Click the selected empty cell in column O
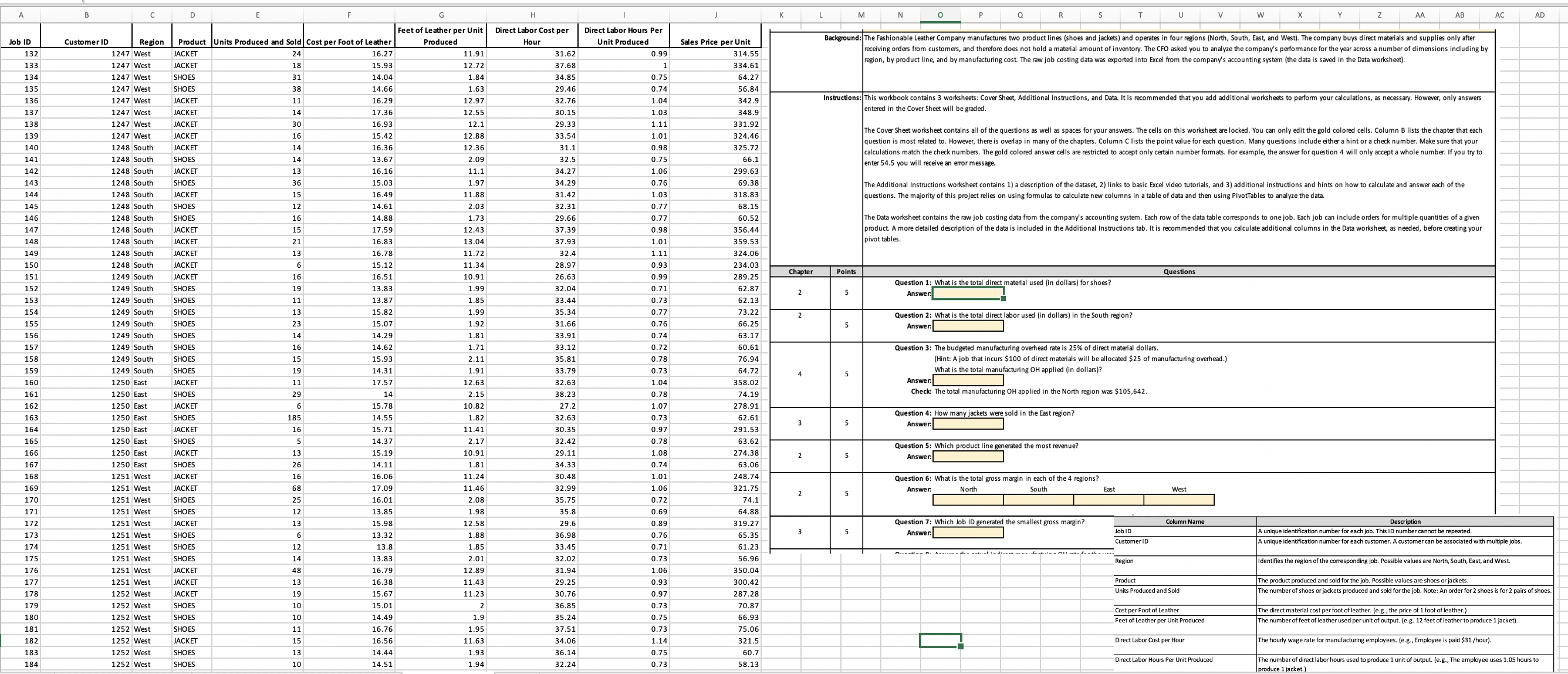 (941, 641)
